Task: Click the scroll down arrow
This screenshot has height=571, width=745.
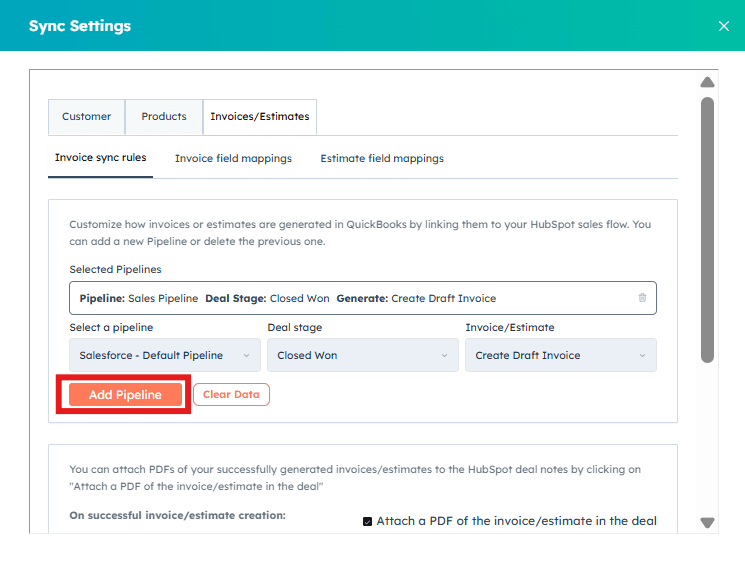Action: click(707, 523)
